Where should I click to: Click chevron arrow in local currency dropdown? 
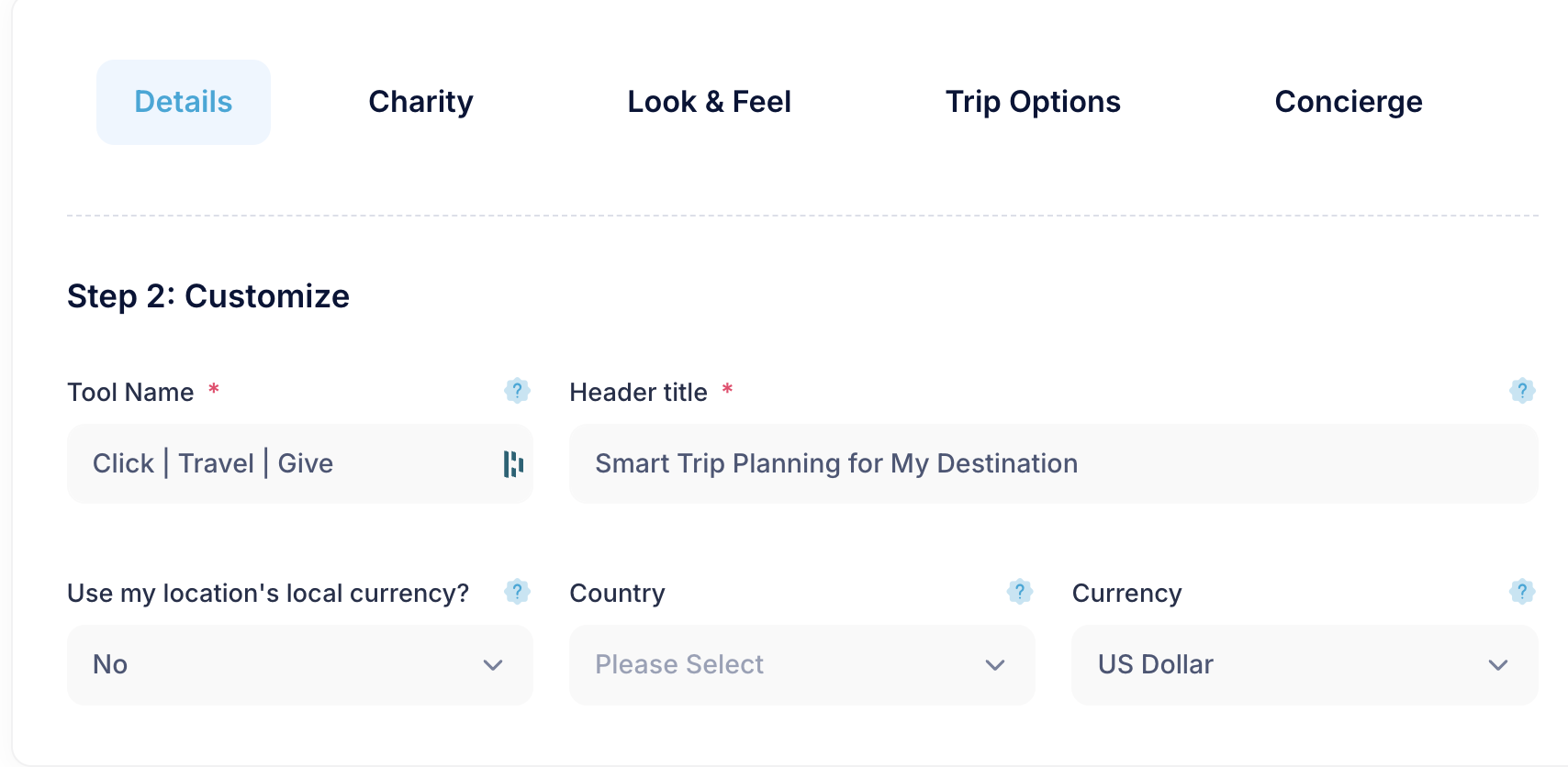(x=493, y=665)
